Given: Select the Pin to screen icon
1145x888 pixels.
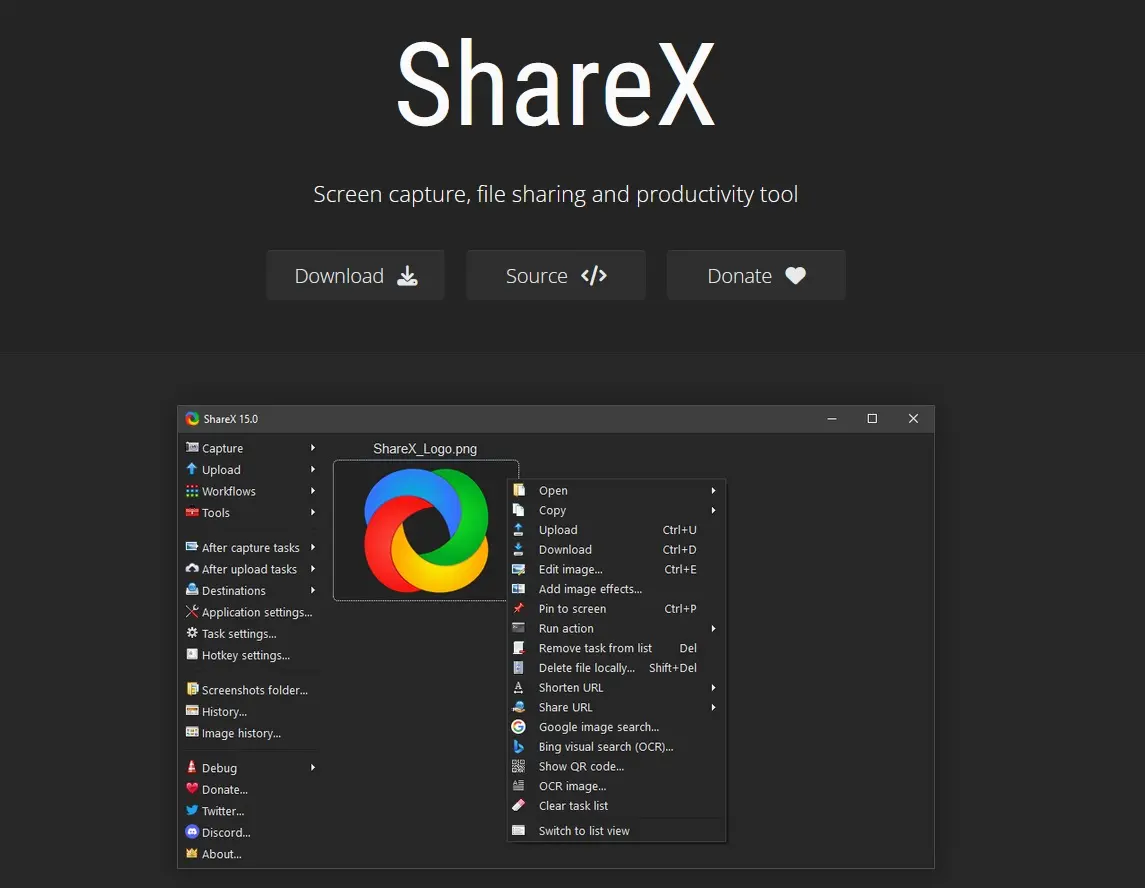Looking at the screenshot, I should [x=519, y=608].
